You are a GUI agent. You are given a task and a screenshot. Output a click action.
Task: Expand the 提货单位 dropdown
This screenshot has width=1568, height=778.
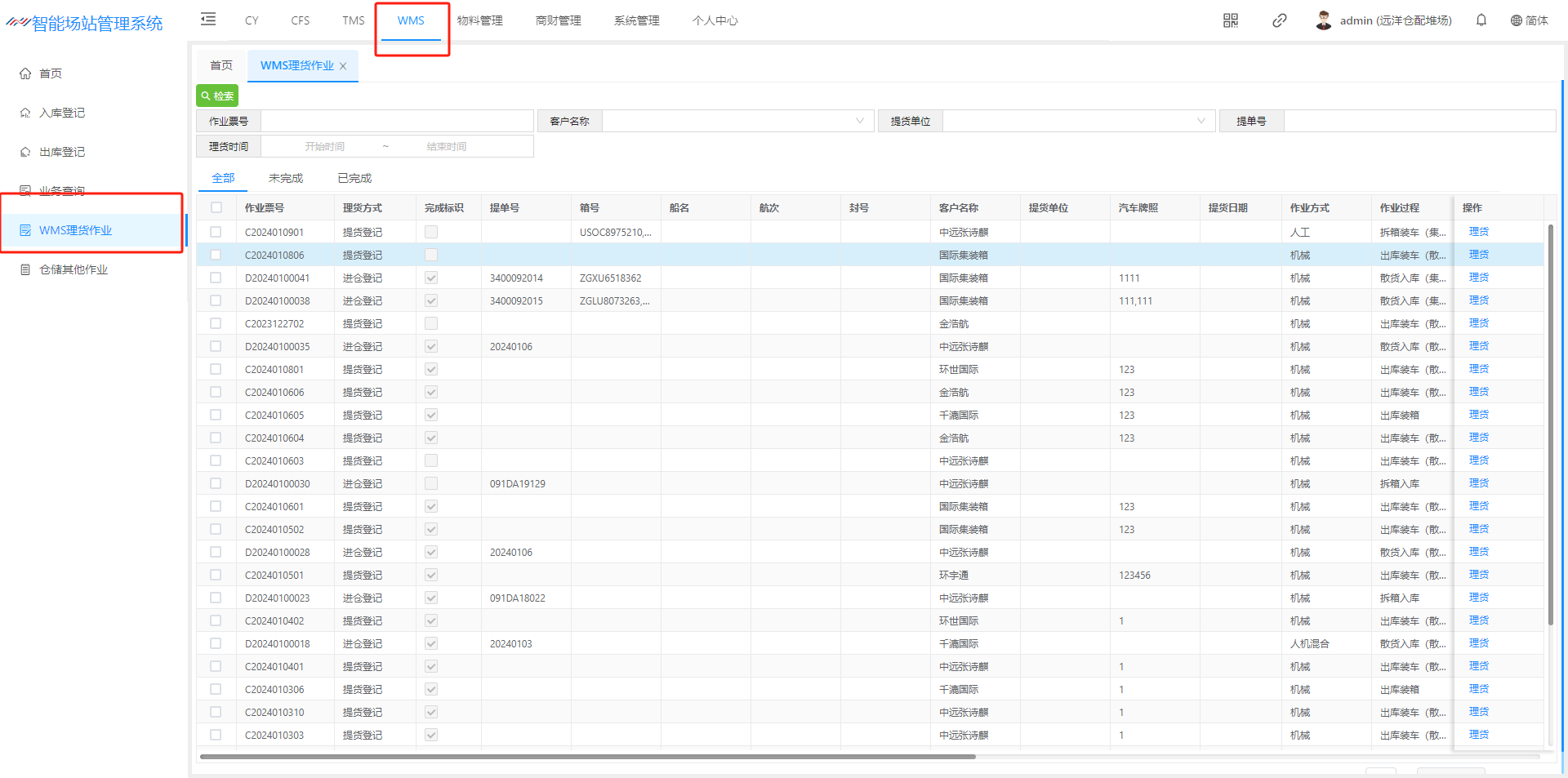pyautogui.click(x=1200, y=122)
